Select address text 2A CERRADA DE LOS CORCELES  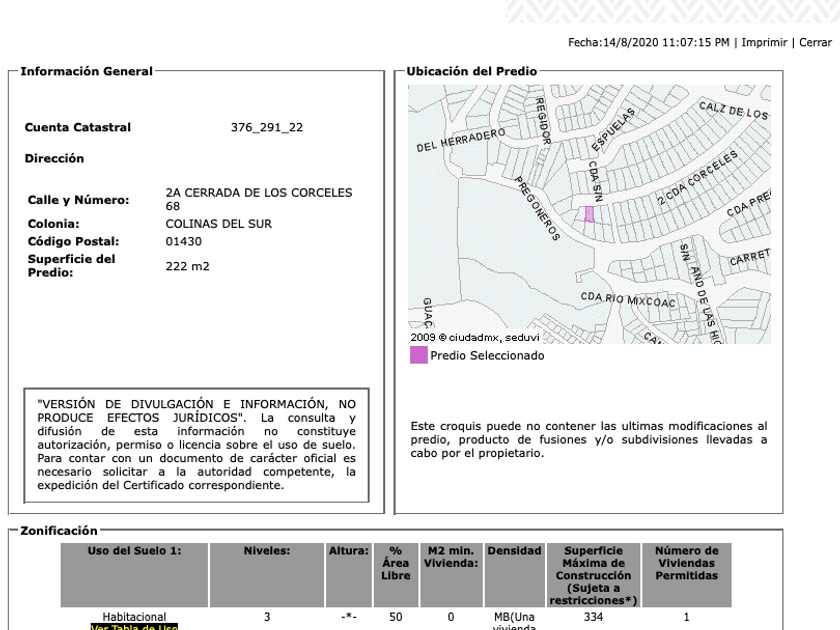click(x=259, y=193)
